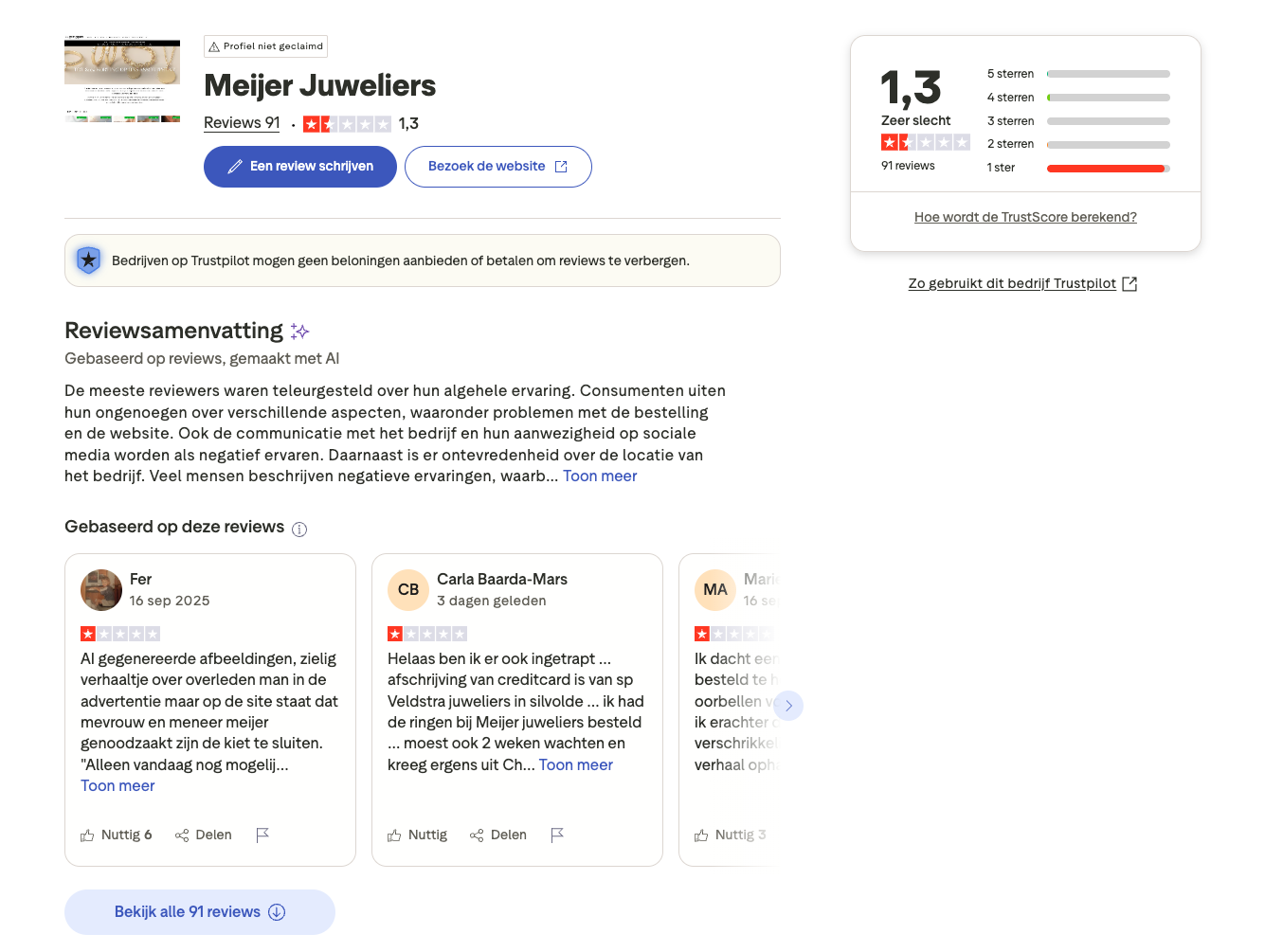Flag Carla Baarda-Mars's review
This screenshot has width=1265, height=952.
[557, 835]
